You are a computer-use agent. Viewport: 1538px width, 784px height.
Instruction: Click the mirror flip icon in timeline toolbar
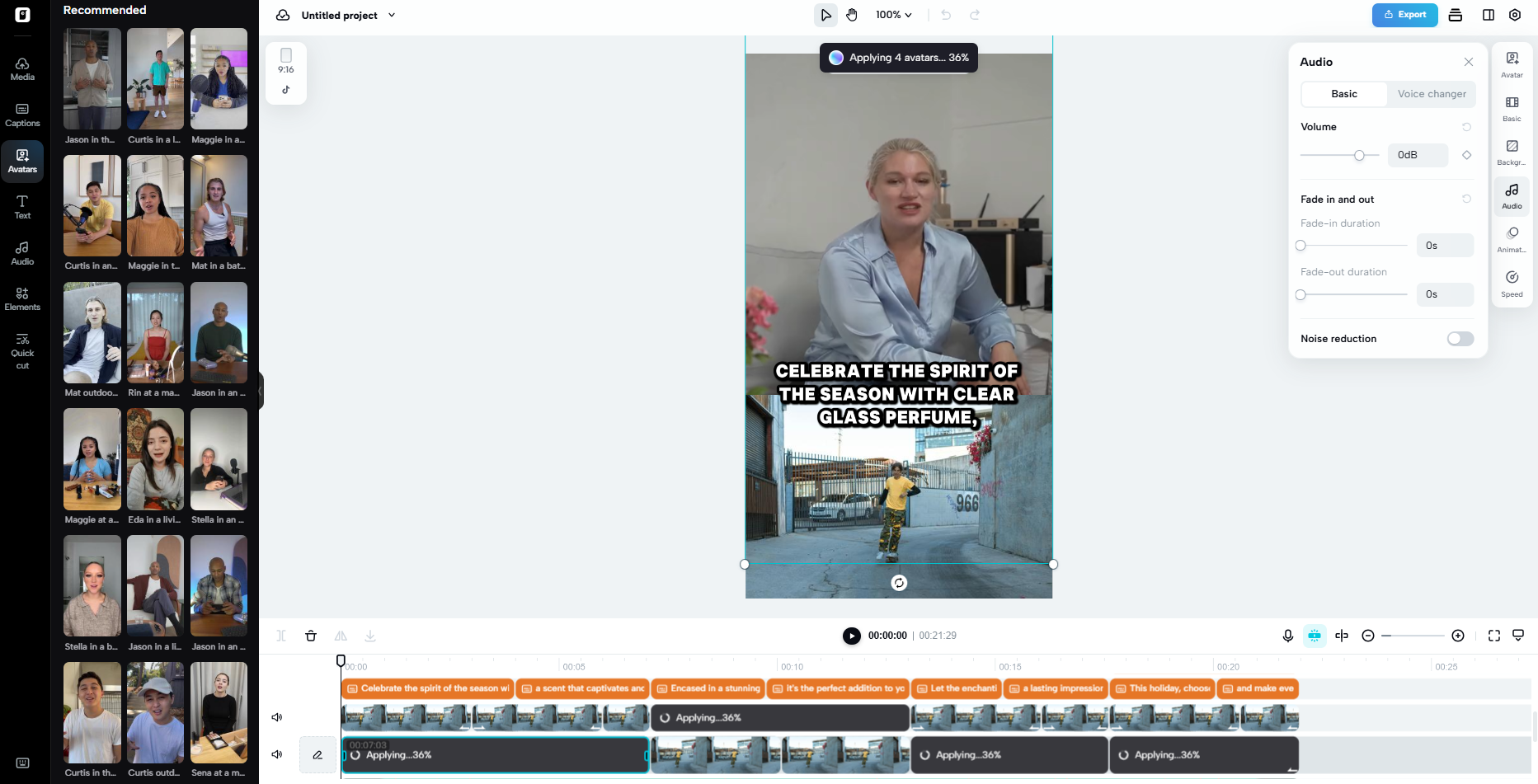(341, 636)
